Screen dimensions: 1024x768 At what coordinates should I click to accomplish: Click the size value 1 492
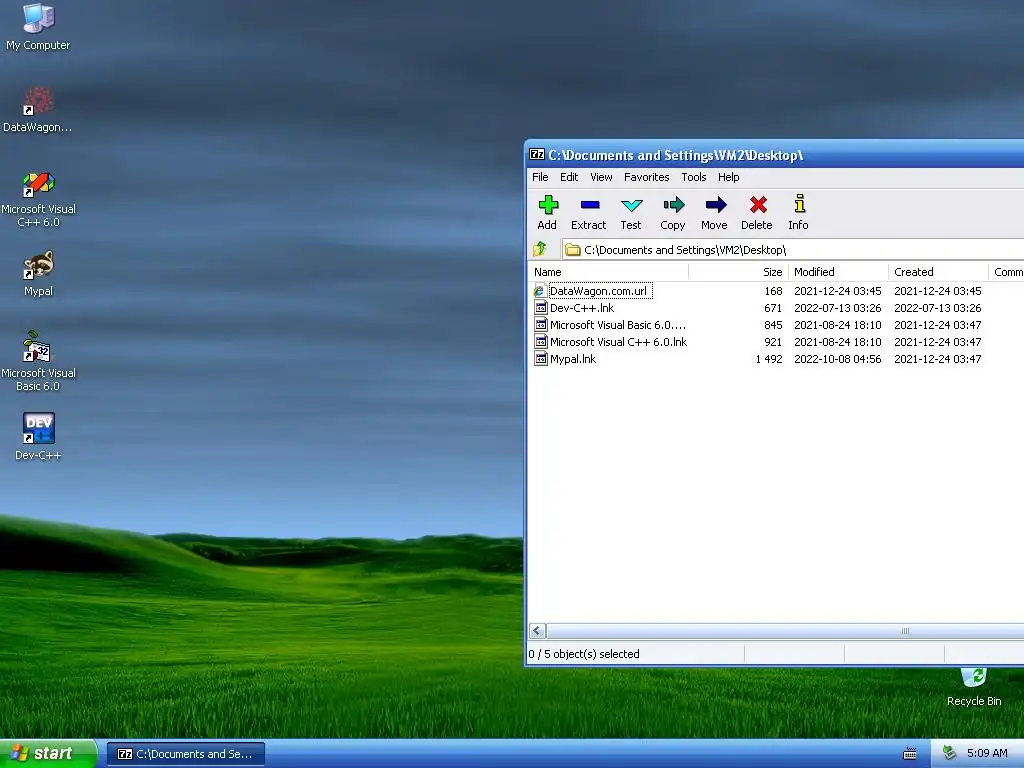pos(769,359)
